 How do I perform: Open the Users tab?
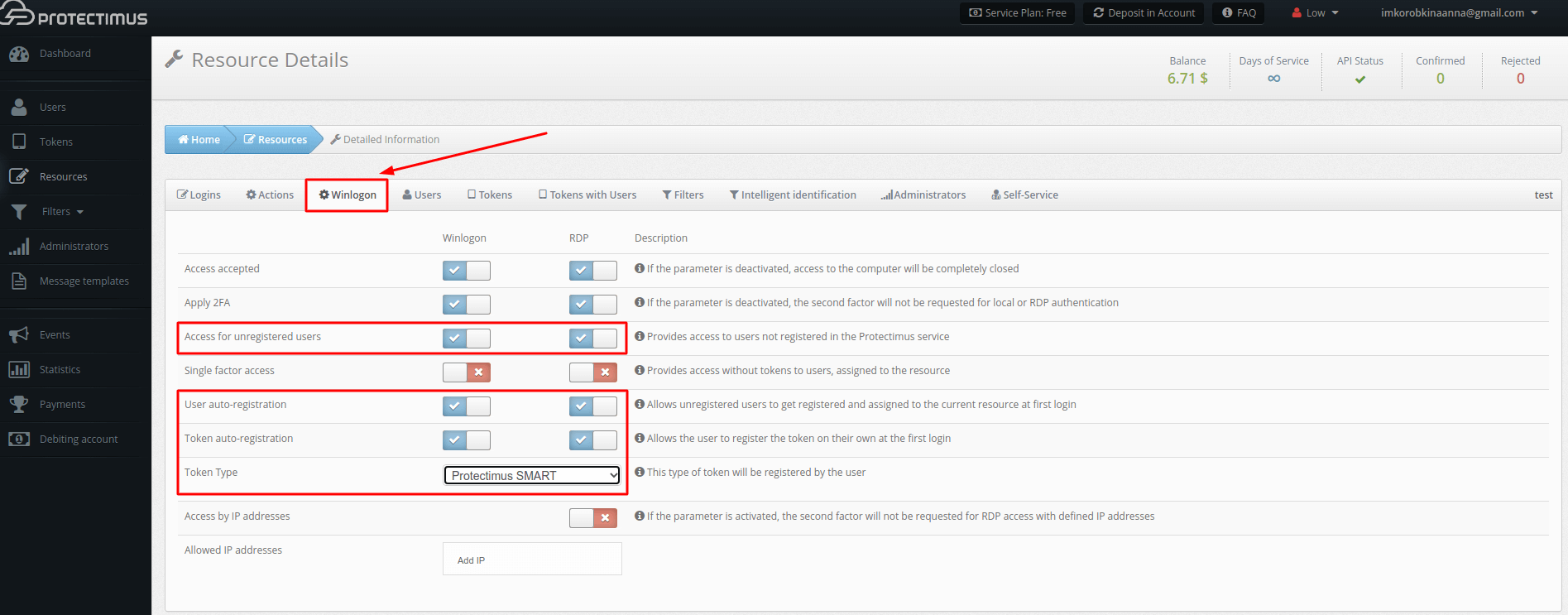(x=422, y=195)
